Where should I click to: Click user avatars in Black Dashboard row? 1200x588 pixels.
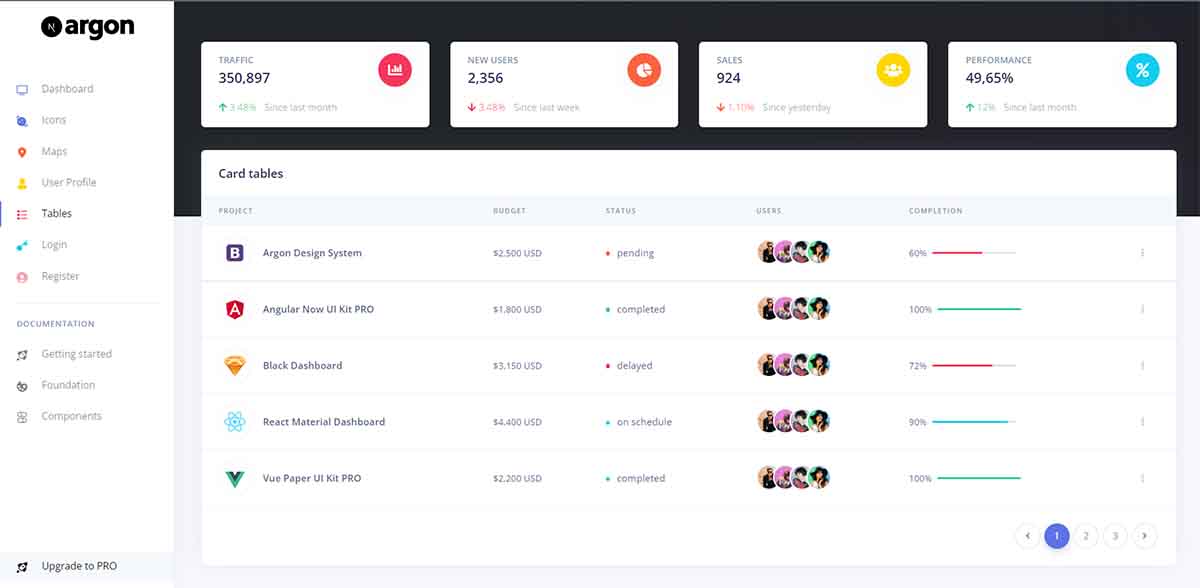tap(794, 366)
